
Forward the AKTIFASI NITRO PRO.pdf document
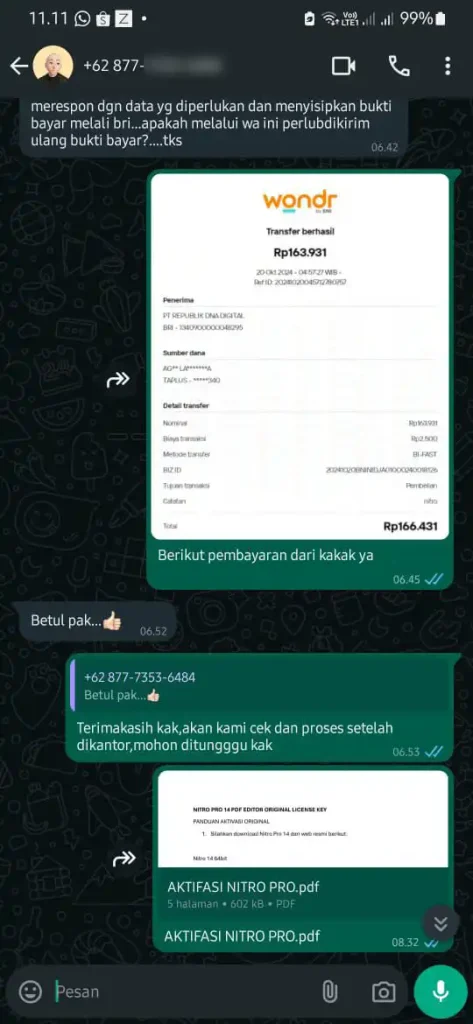(x=124, y=859)
